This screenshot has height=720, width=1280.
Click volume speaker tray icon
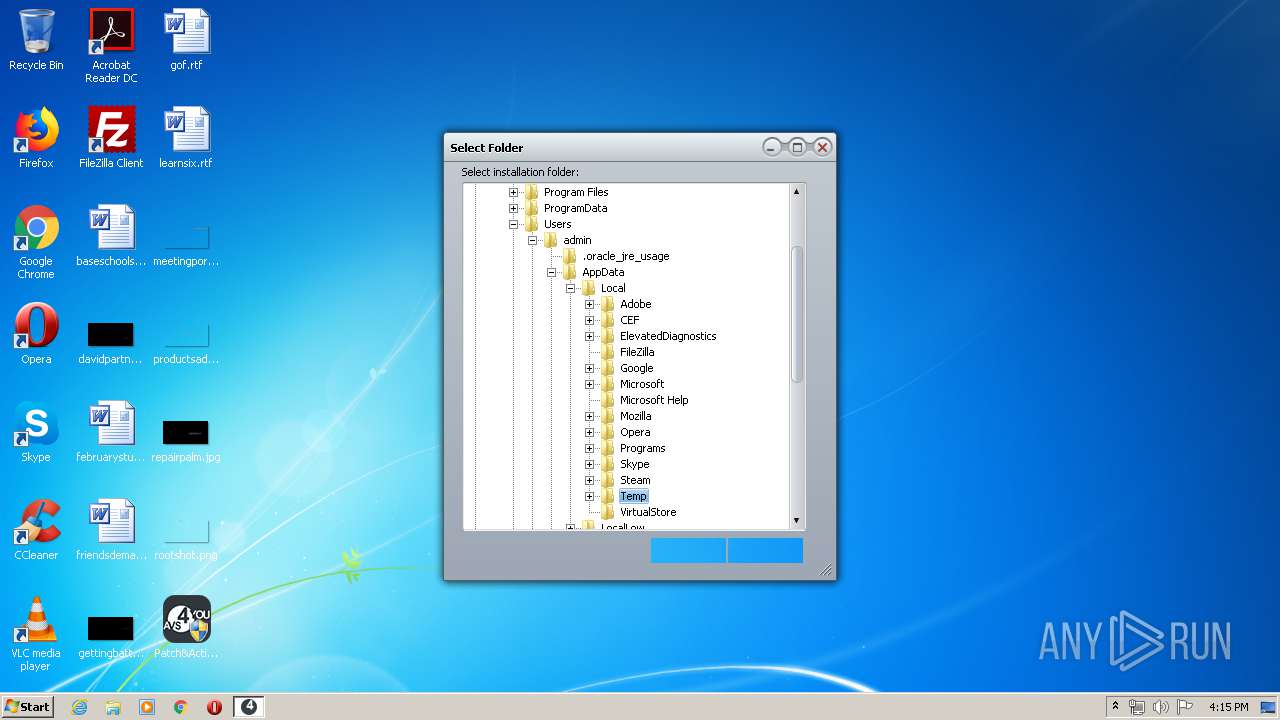pos(1161,707)
